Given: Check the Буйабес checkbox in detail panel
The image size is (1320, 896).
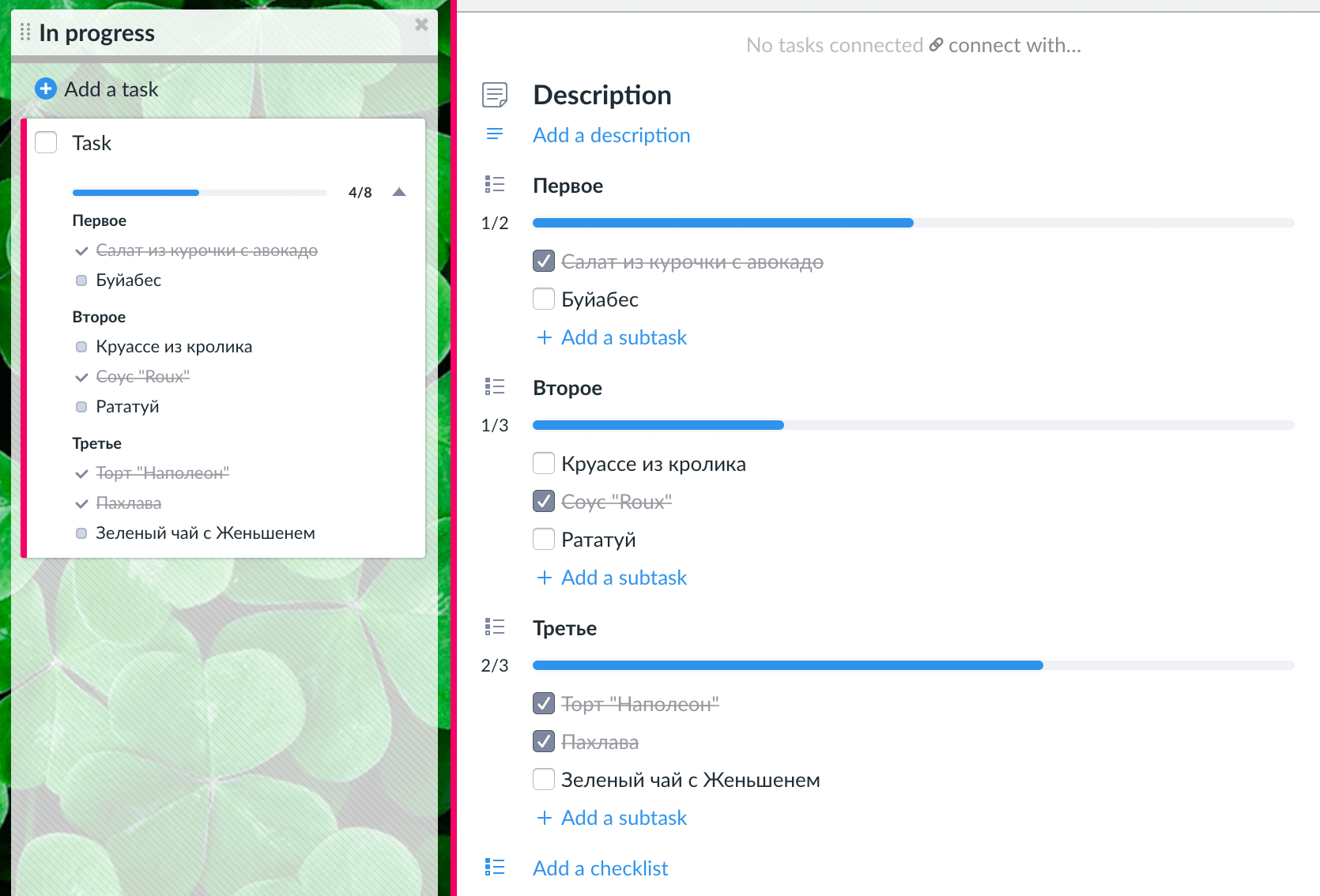Looking at the screenshot, I should (x=544, y=299).
